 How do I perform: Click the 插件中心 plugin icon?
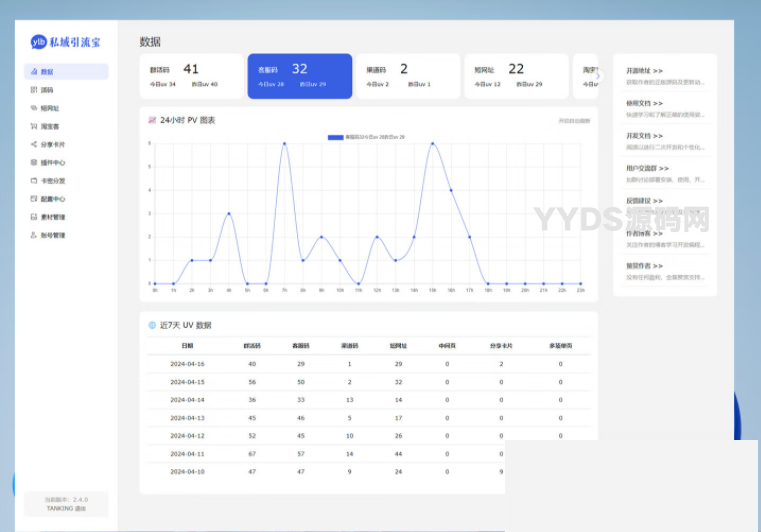(x=34, y=163)
